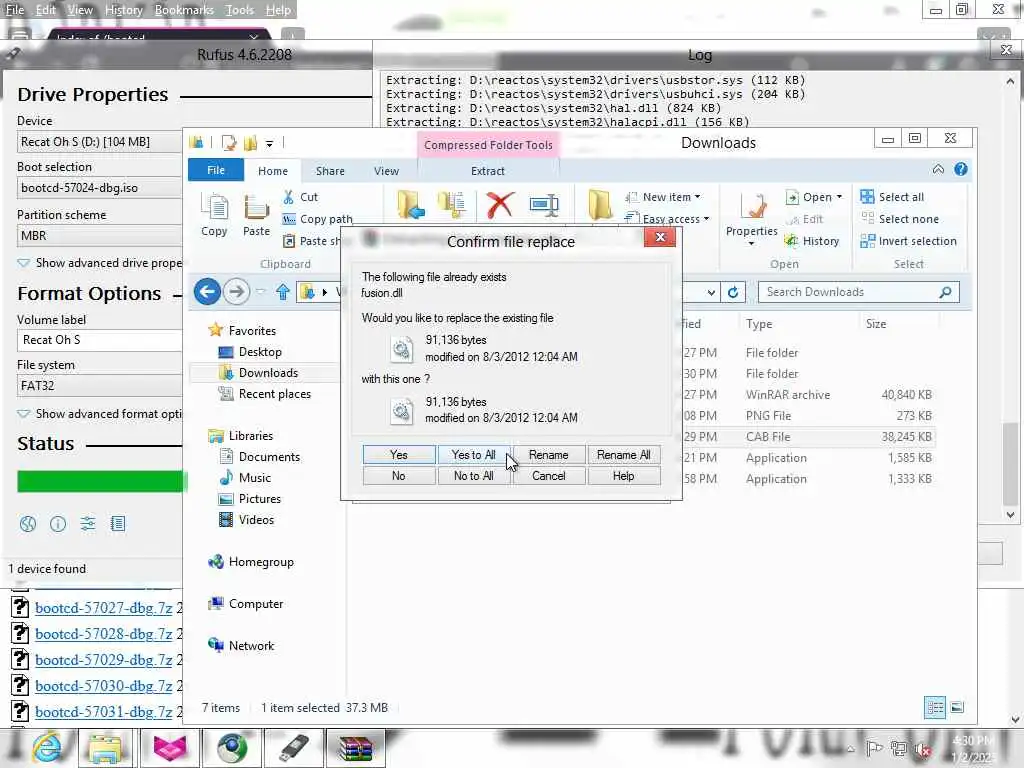Select Network in the navigation pane
This screenshot has height=768, width=1024.
coord(251,645)
